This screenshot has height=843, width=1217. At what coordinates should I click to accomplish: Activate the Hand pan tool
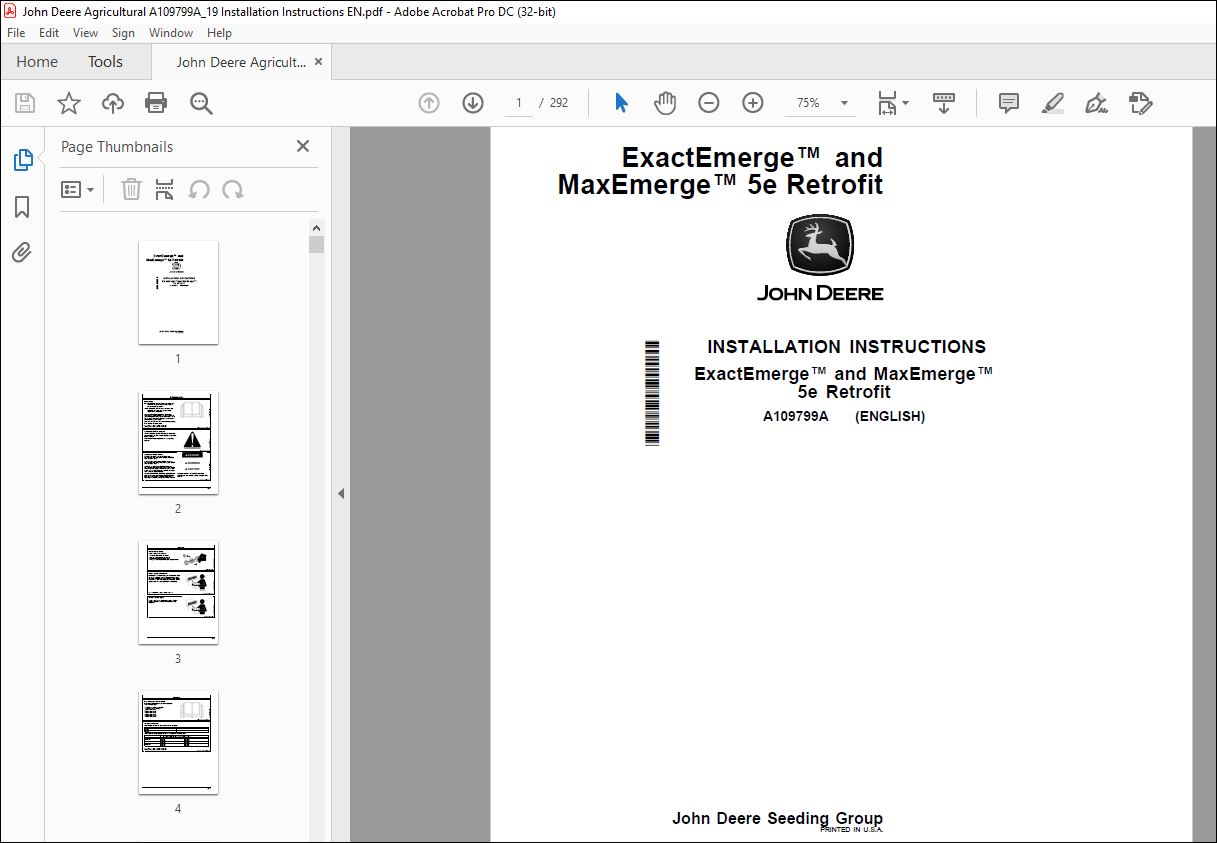(665, 103)
